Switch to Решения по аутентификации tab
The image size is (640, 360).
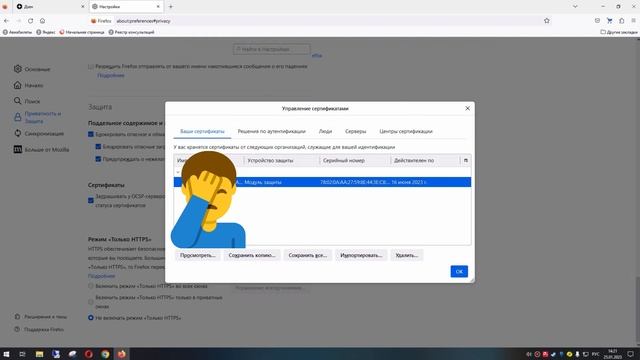click(x=271, y=131)
